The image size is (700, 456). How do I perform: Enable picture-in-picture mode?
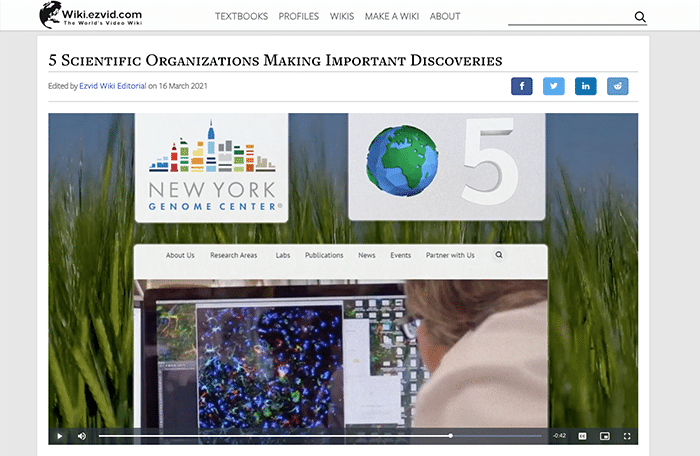[604, 436]
